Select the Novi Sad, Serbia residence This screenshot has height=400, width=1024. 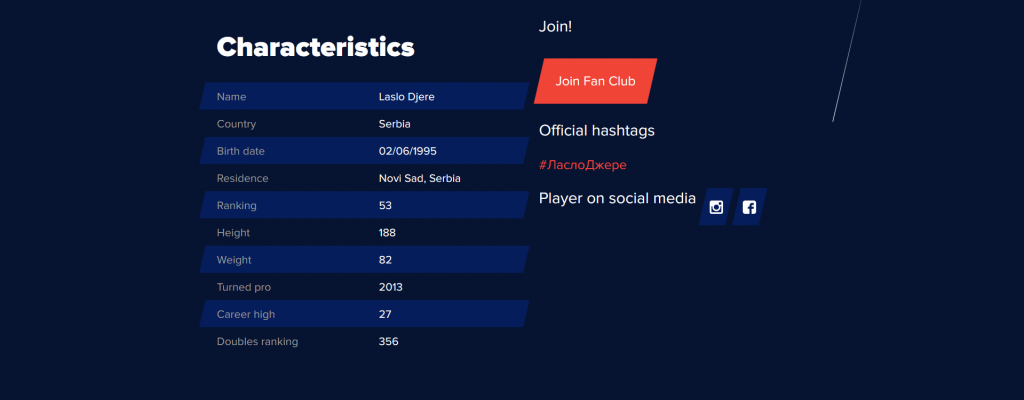point(419,178)
